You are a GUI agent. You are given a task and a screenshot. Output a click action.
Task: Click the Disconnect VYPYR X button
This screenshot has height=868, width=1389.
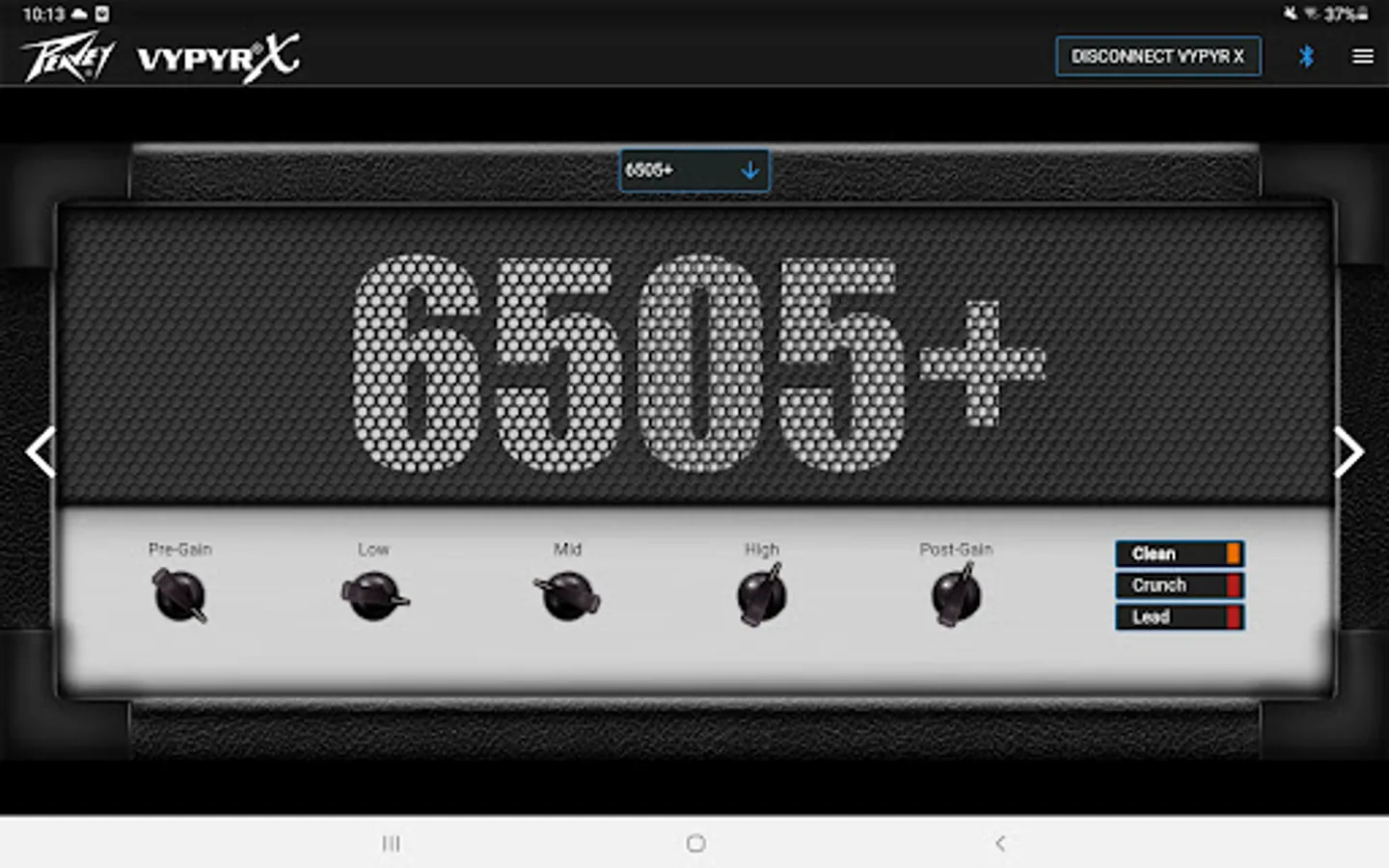1157,56
